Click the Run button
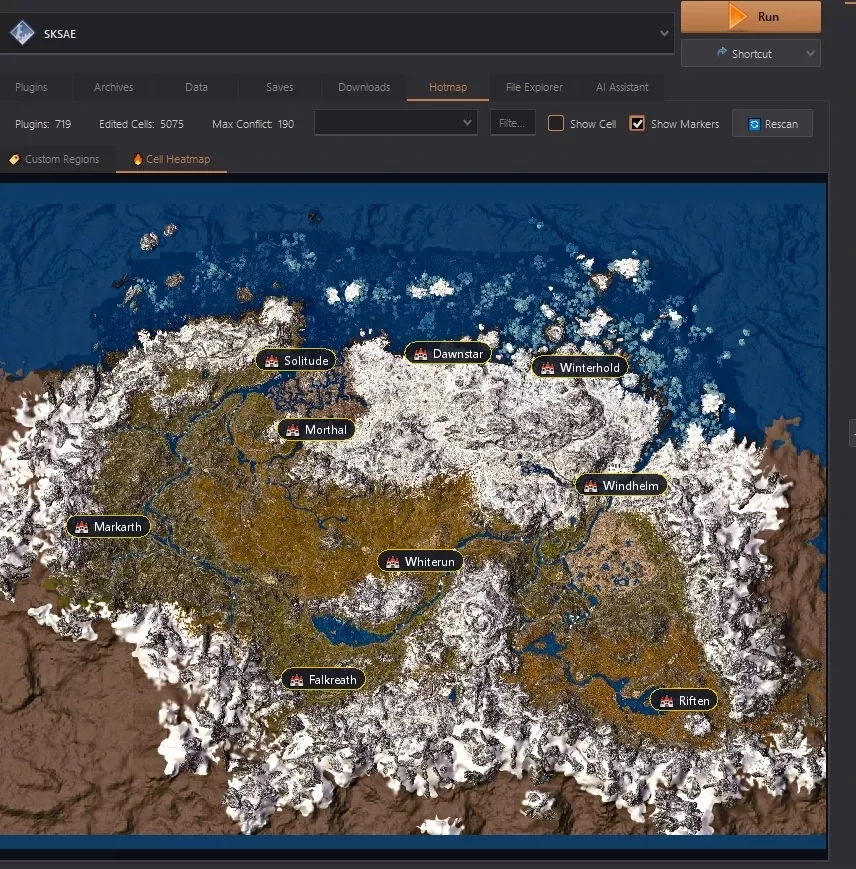This screenshot has width=856, height=869. coord(751,17)
